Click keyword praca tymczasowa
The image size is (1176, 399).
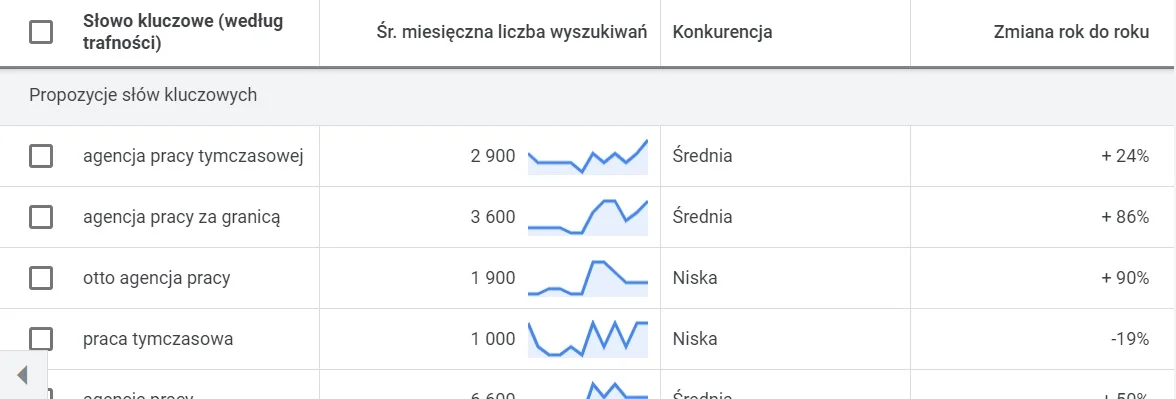click(158, 339)
